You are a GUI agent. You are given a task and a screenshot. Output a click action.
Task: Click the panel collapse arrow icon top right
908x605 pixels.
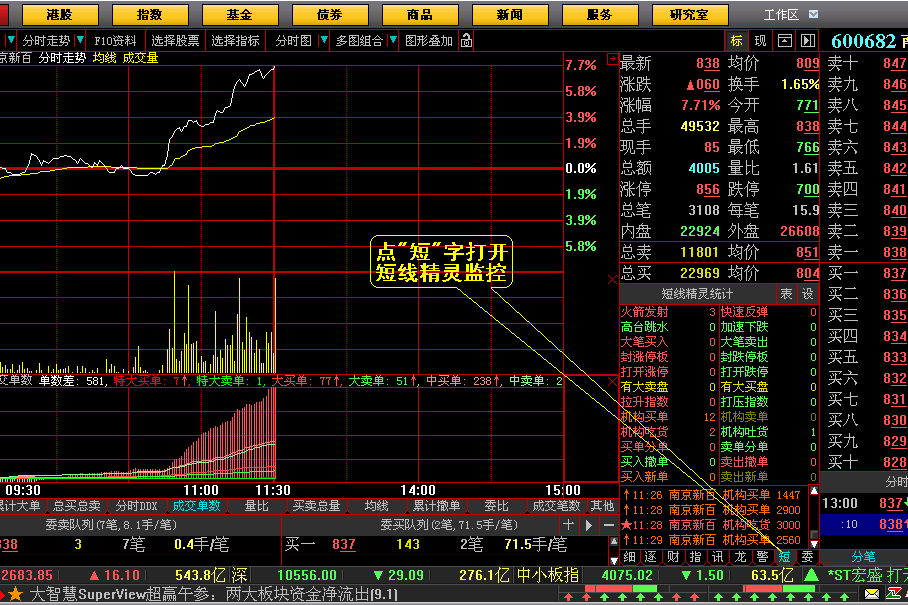click(x=808, y=41)
